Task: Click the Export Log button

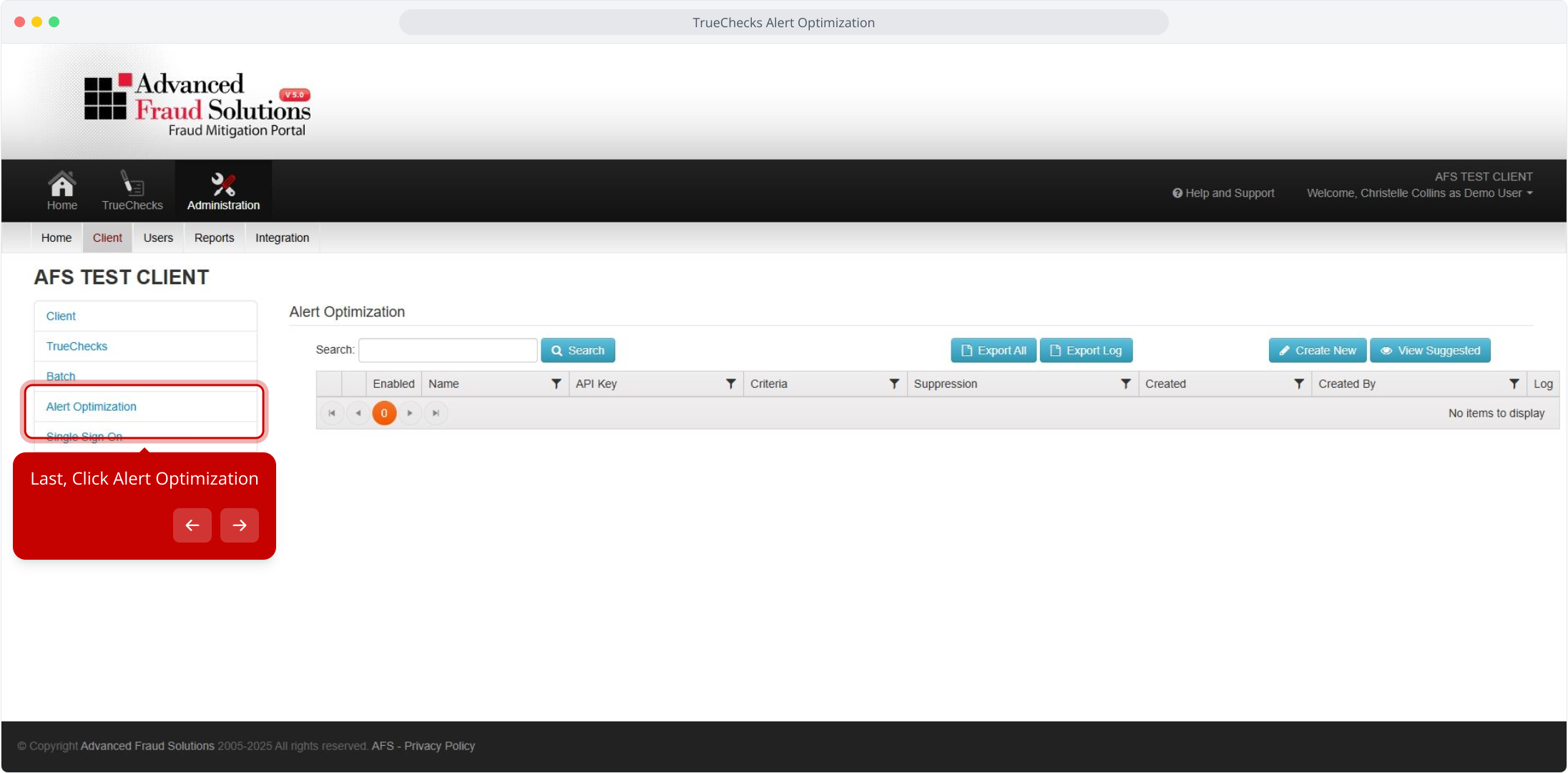Action: click(1086, 350)
